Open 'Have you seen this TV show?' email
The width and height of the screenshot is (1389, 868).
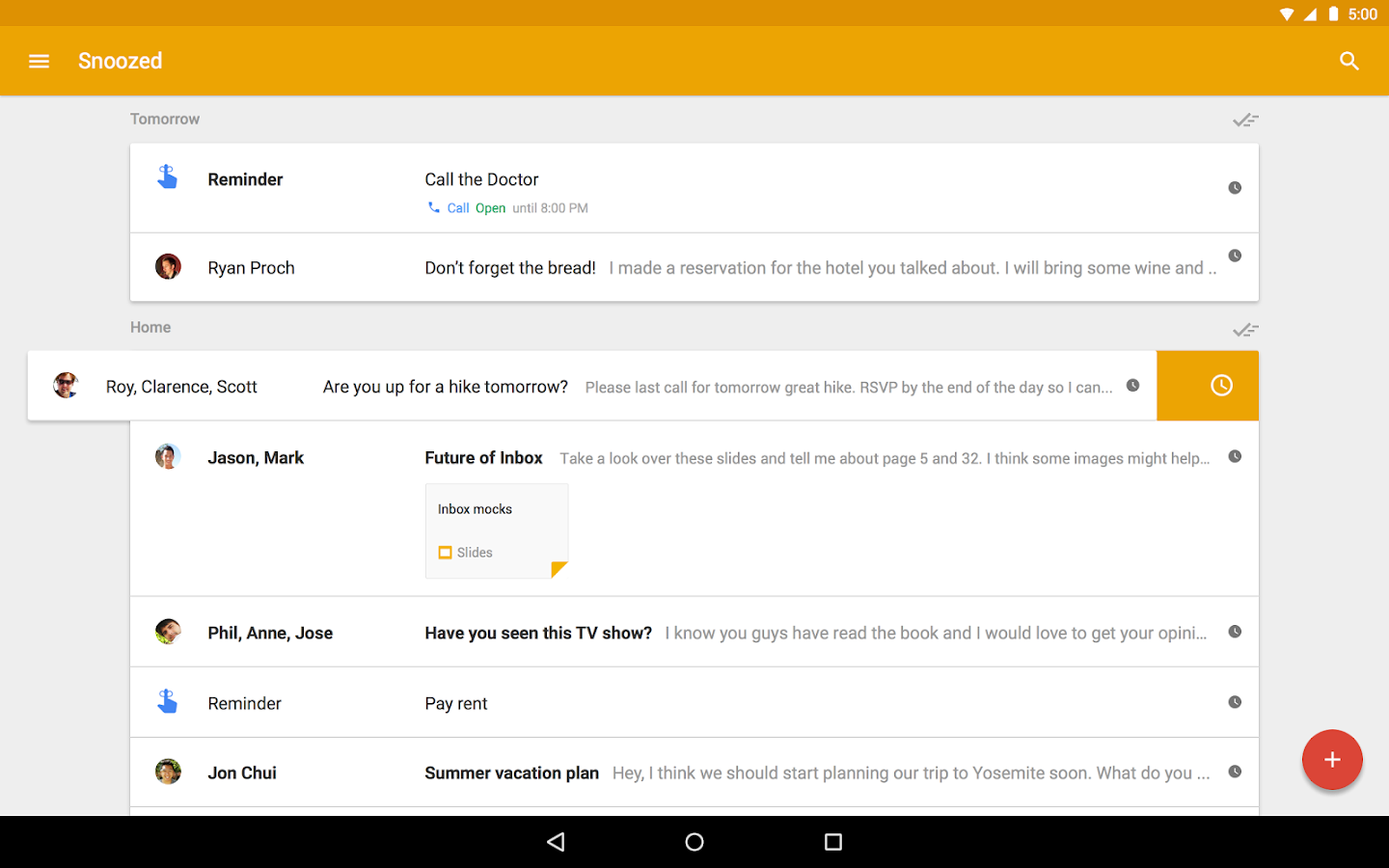[x=694, y=632]
